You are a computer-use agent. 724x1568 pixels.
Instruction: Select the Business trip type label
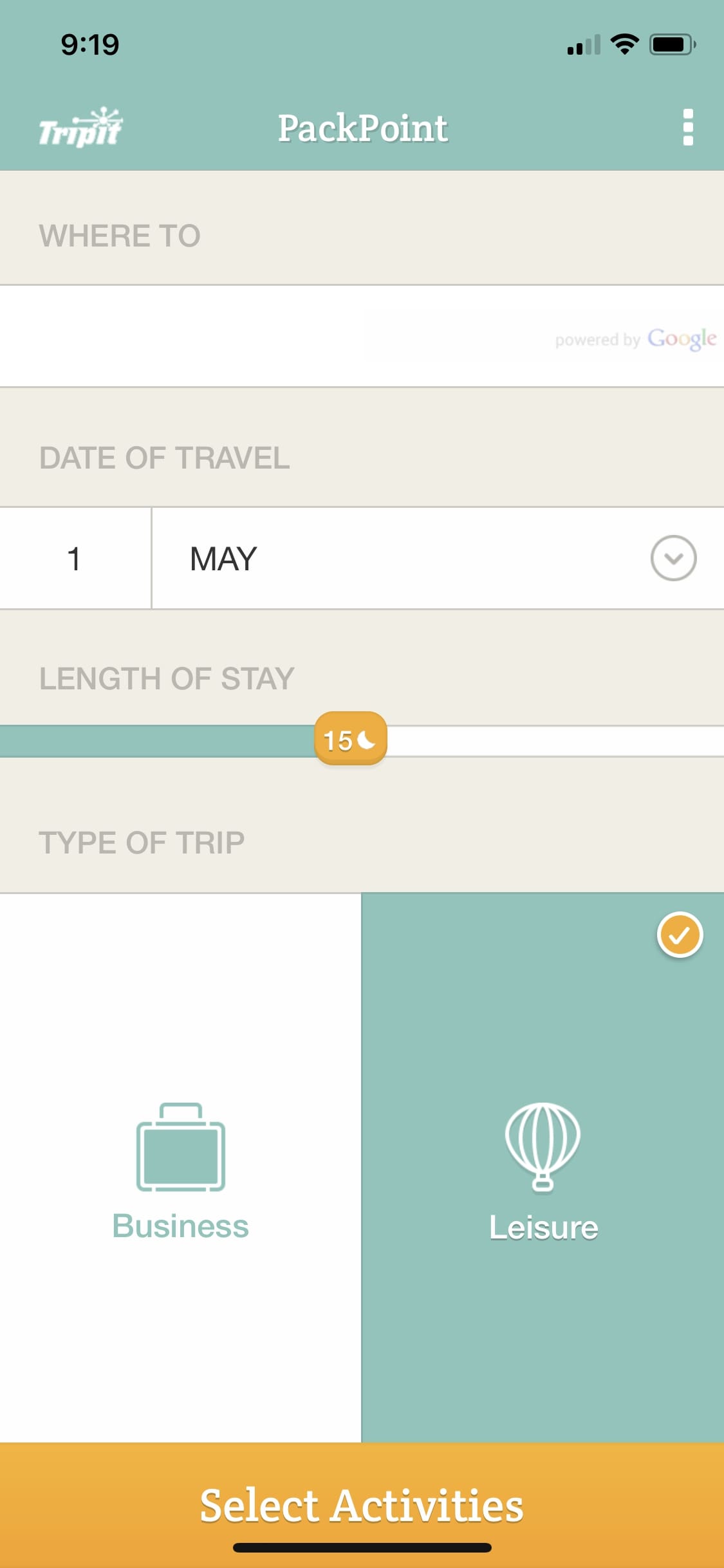point(181,1226)
